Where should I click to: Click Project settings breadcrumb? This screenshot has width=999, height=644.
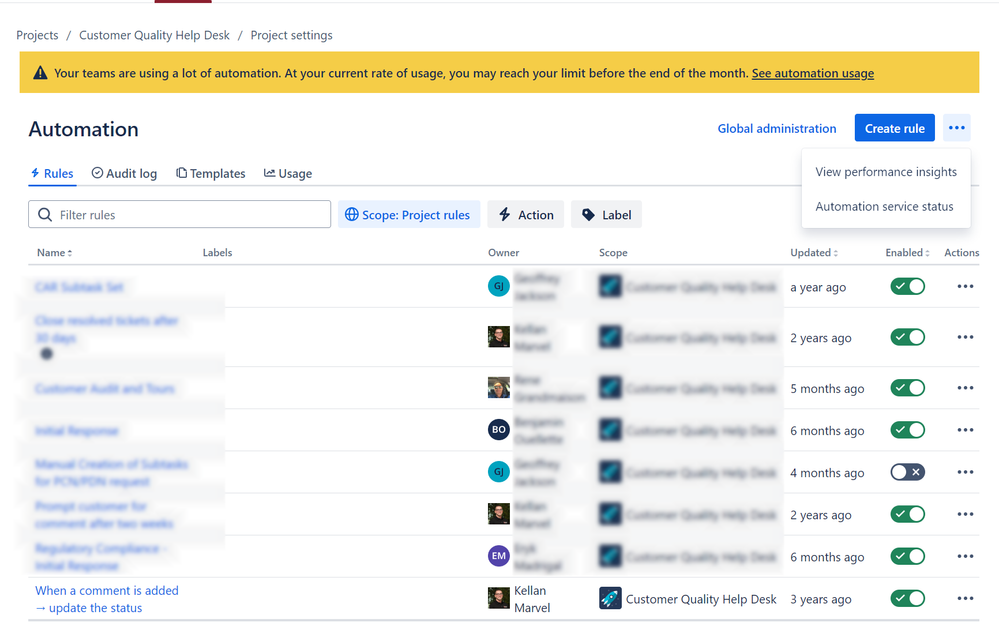click(291, 35)
